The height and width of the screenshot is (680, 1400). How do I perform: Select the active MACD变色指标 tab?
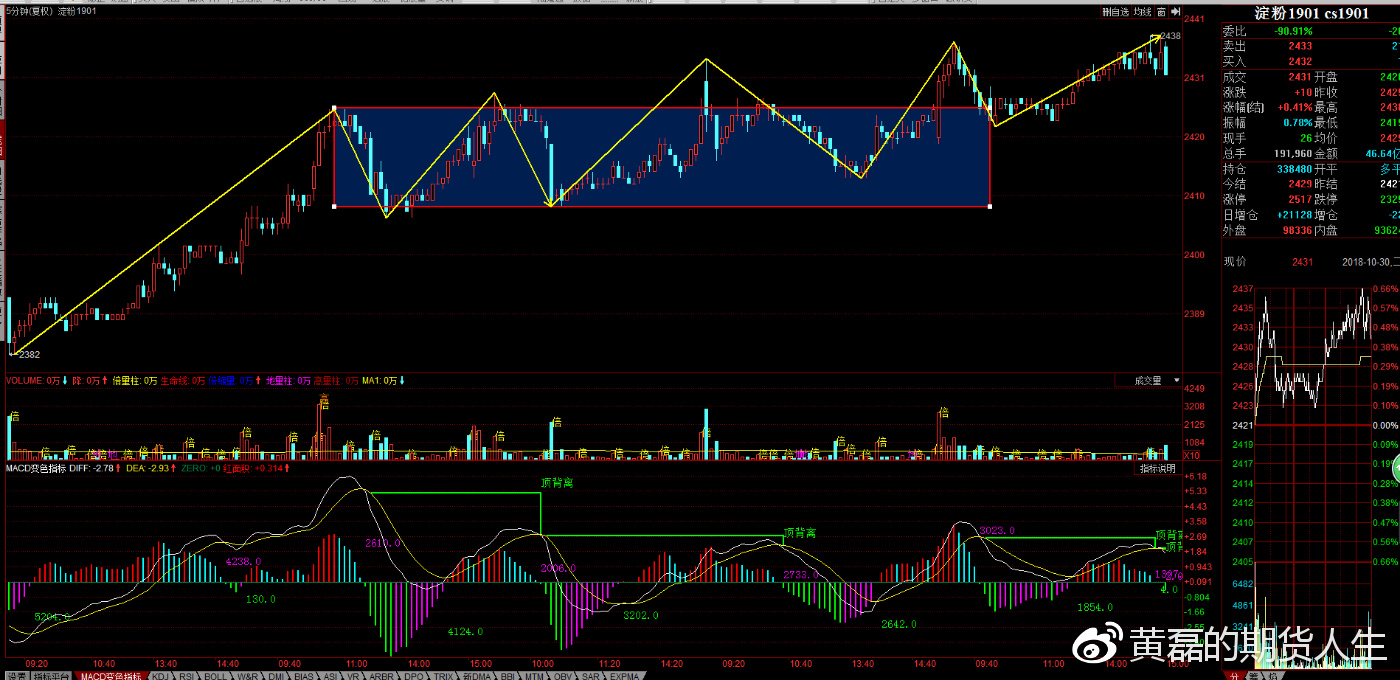[x=111, y=676]
